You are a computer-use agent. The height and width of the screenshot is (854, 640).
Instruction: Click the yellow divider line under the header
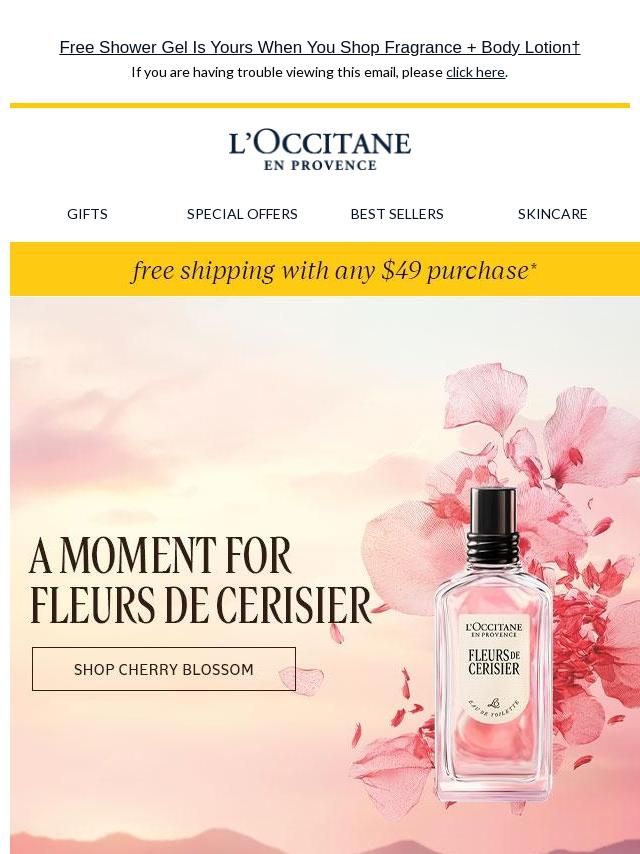(x=320, y=105)
